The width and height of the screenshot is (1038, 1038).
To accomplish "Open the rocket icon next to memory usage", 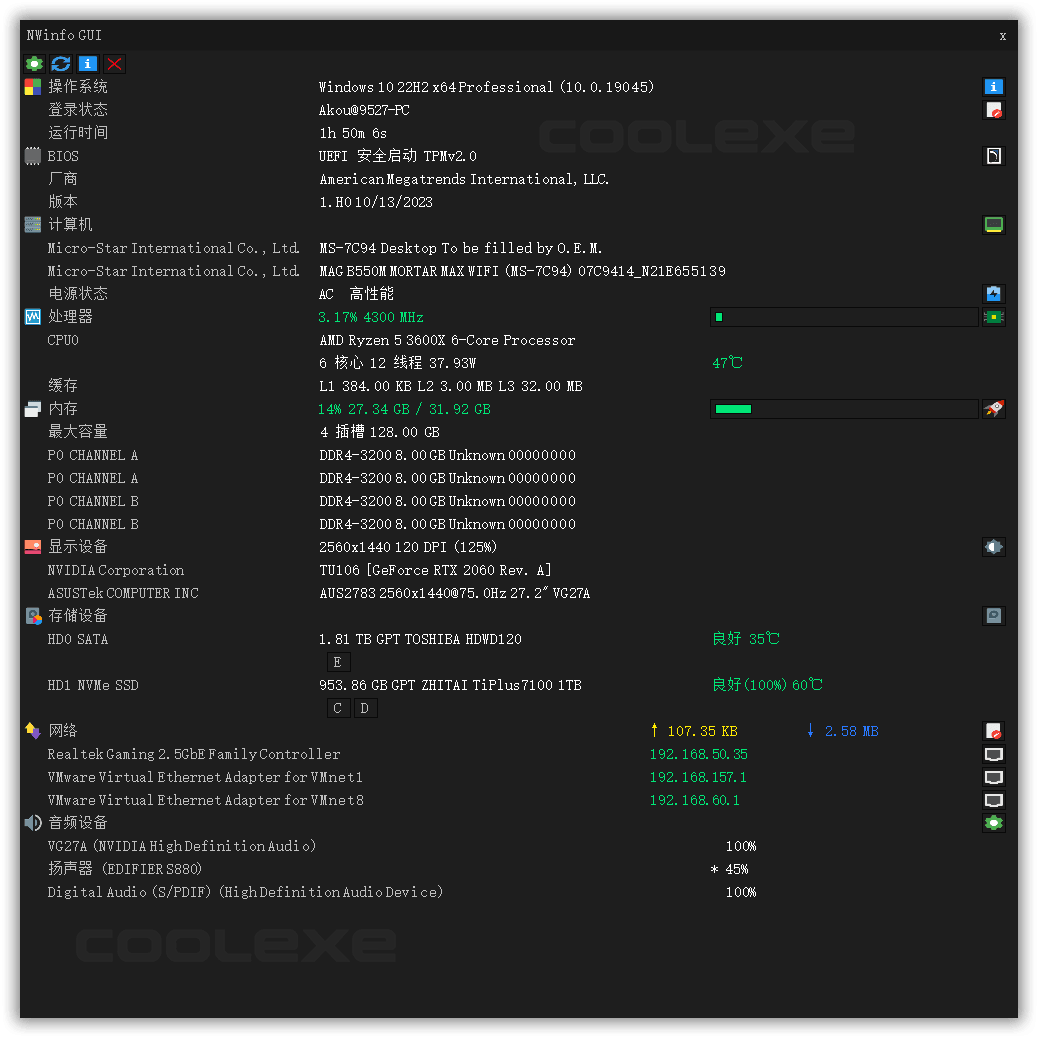I will pyautogui.click(x=993, y=408).
